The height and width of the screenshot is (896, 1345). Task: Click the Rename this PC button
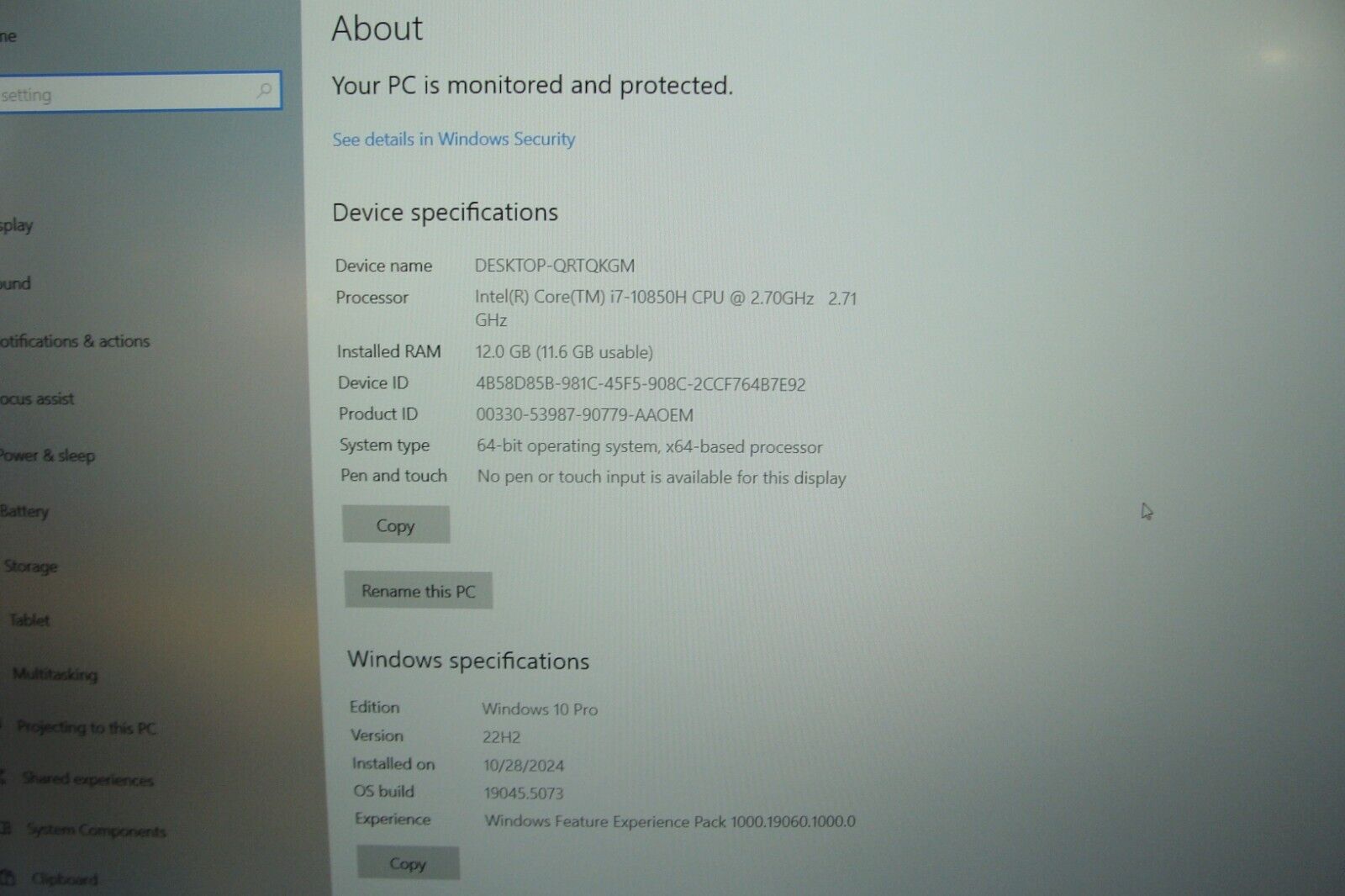419,591
